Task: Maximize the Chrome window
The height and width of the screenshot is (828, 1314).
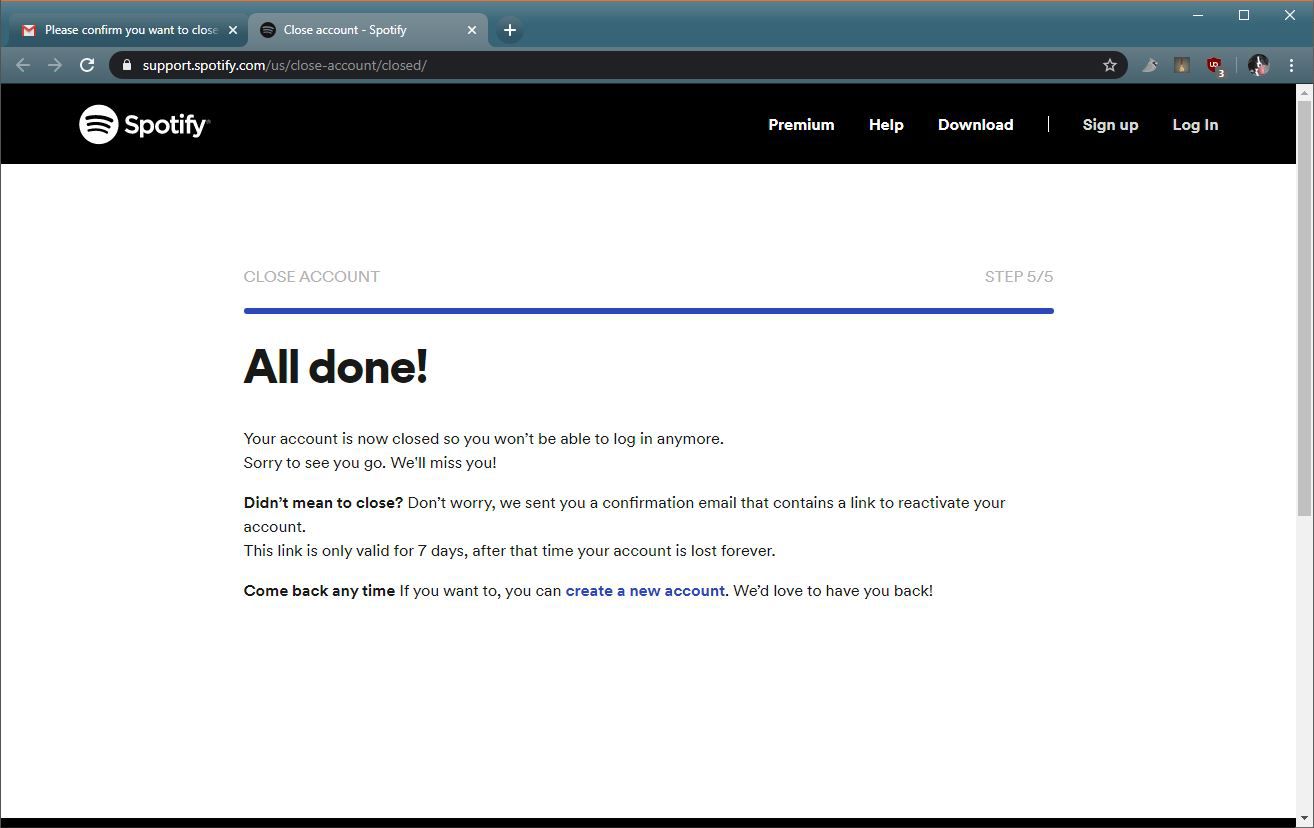Action: [x=1244, y=15]
